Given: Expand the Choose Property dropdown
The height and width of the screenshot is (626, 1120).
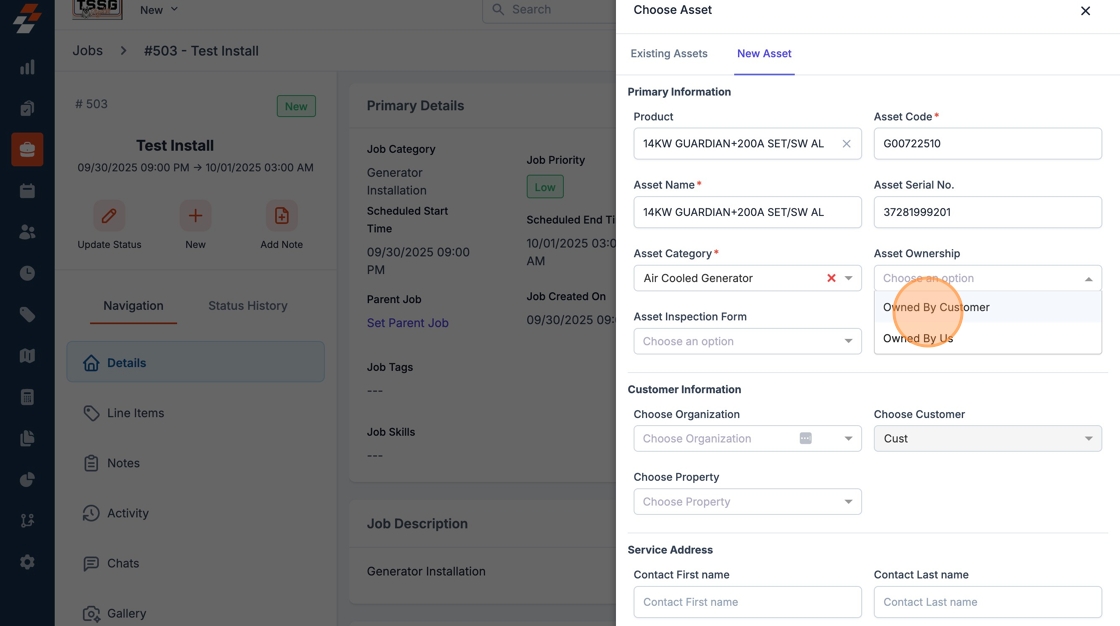Looking at the screenshot, I should click(x=747, y=502).
